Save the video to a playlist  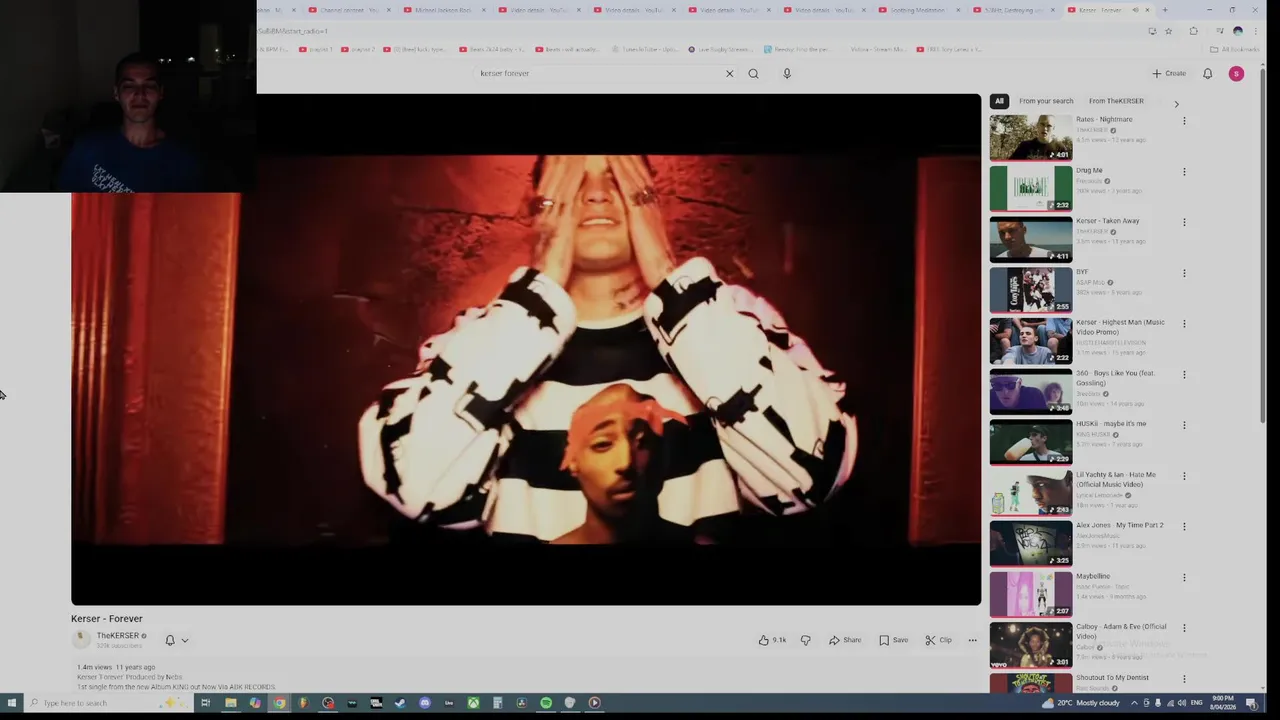893,640
